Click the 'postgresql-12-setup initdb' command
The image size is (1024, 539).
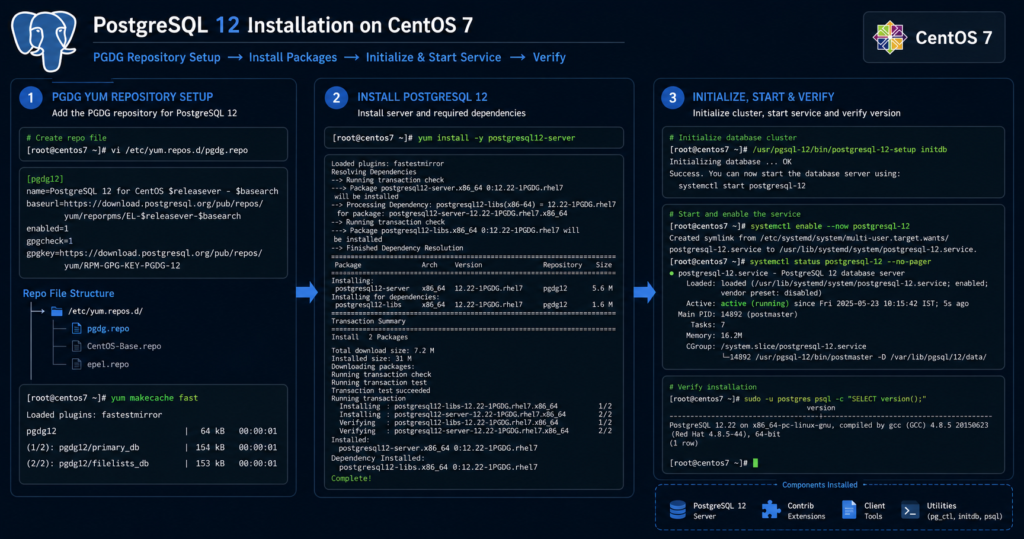click(x=850, y=150)
